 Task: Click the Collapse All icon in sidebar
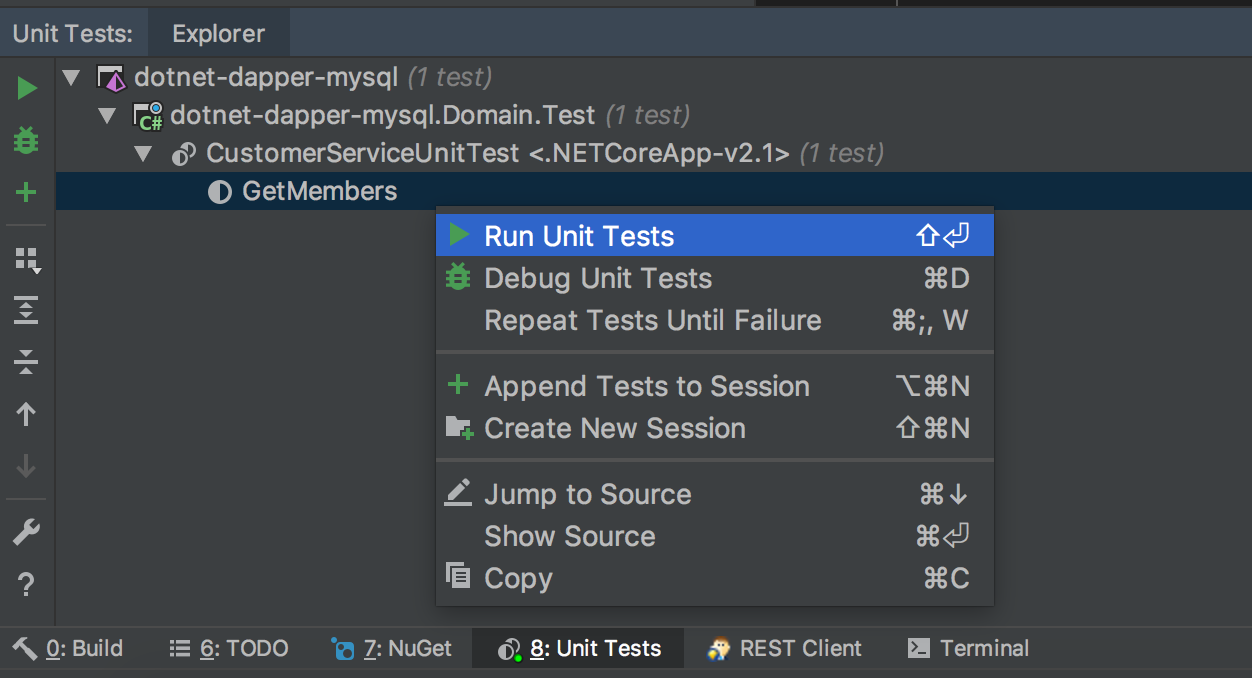[x=27, y=362]
